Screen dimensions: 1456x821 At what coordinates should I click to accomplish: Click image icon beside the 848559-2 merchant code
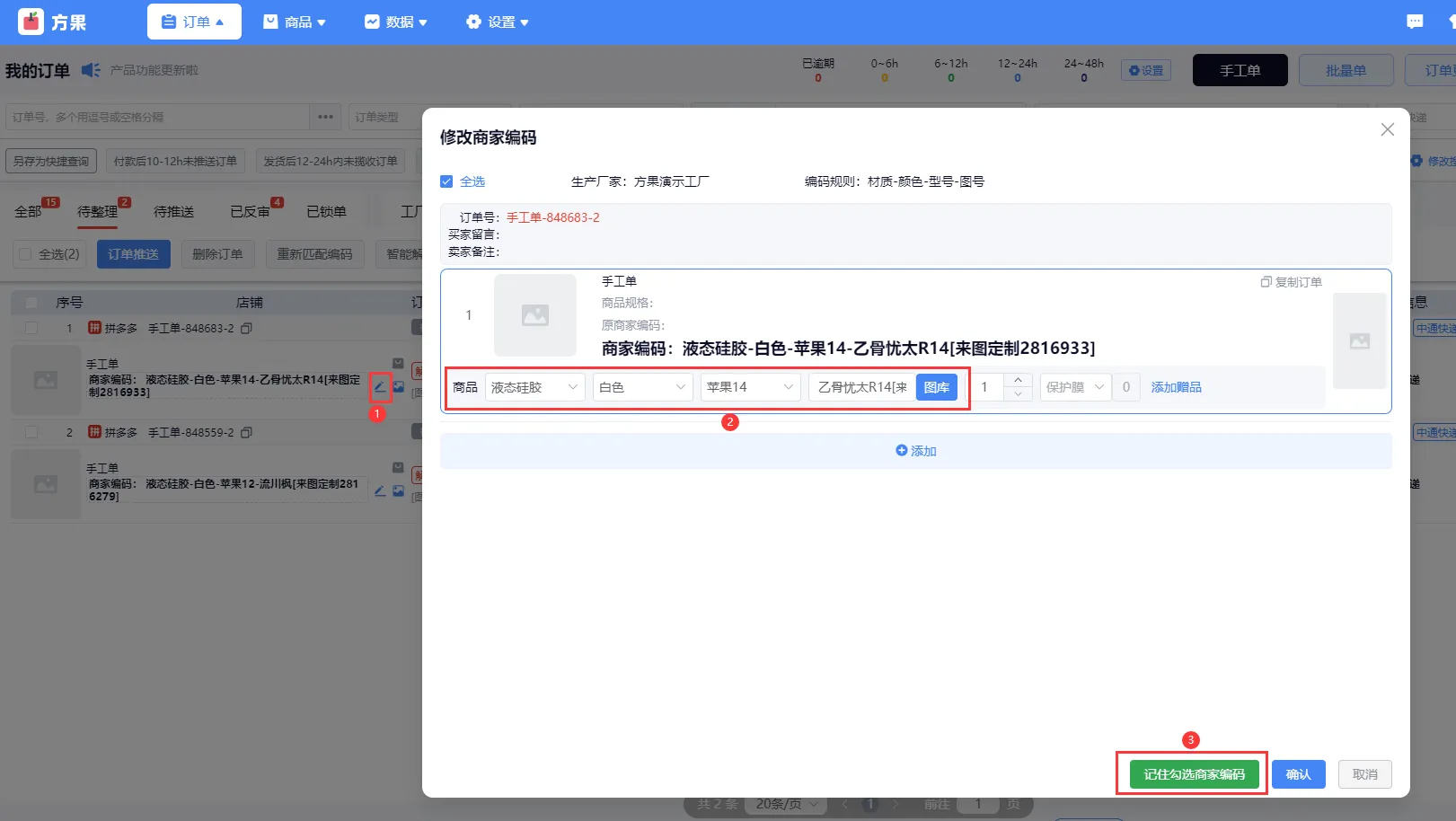399,491
